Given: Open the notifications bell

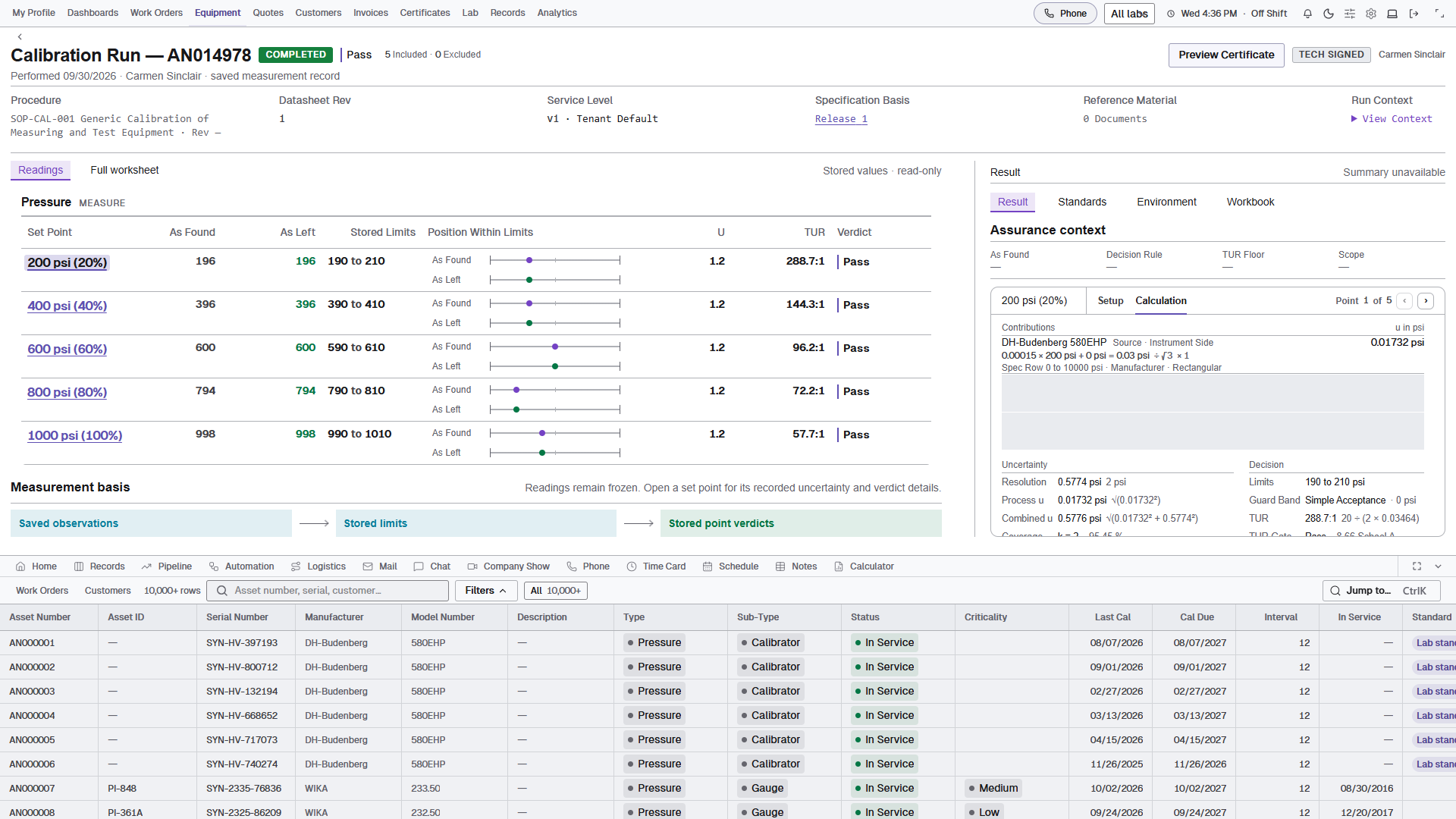Looking at the screenshot, I should pyautogui.click(x=1307, y=14).
